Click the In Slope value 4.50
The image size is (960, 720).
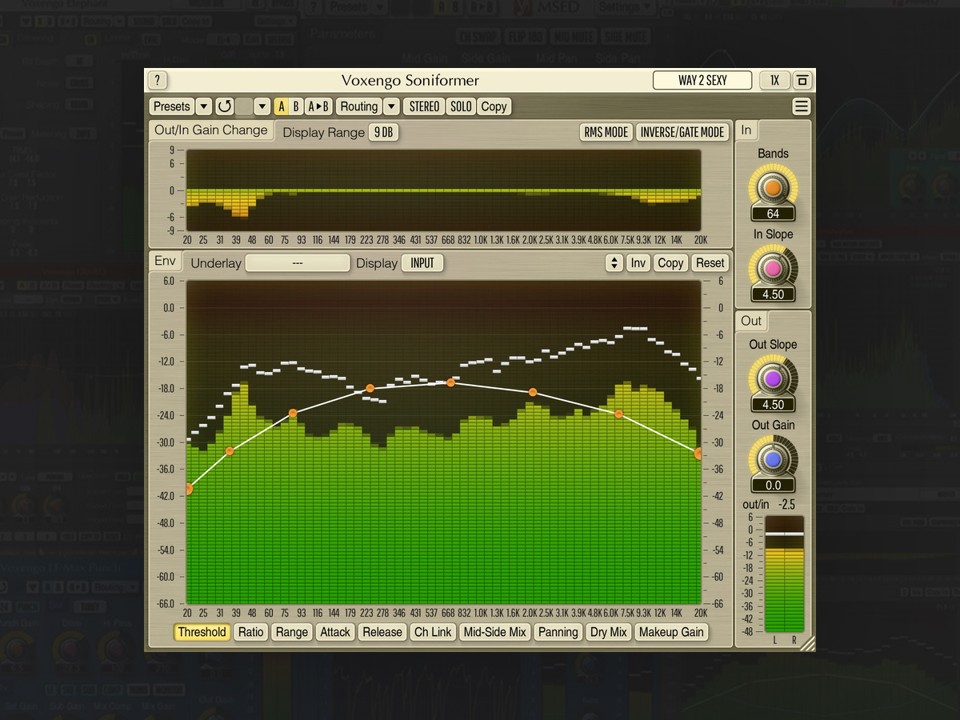[773, 294]
